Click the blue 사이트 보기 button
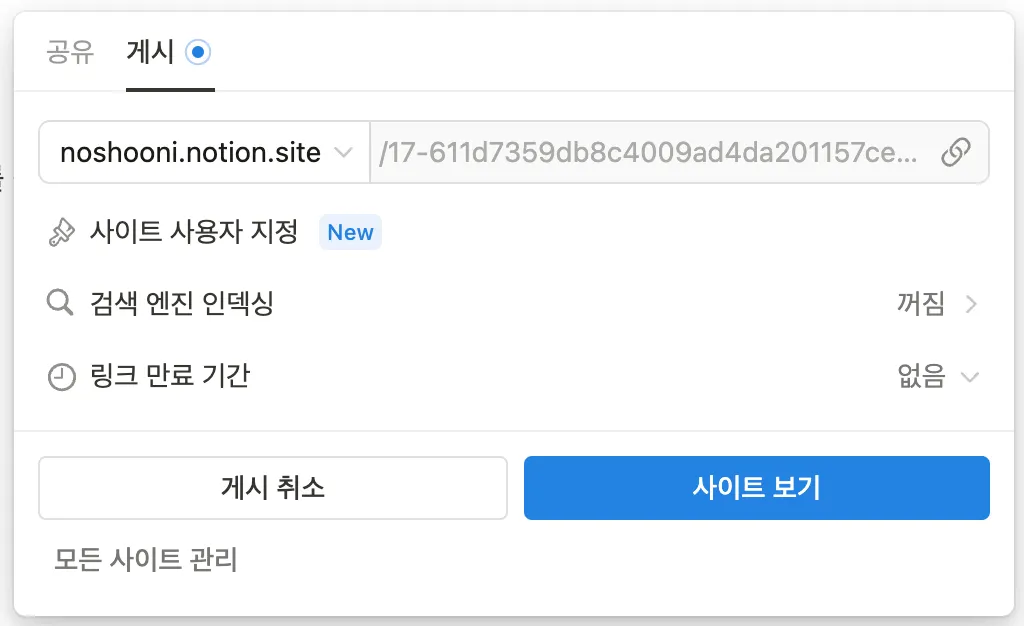Image resolution: width=1024 pixels, height=626 pixels. click(756, 488)
